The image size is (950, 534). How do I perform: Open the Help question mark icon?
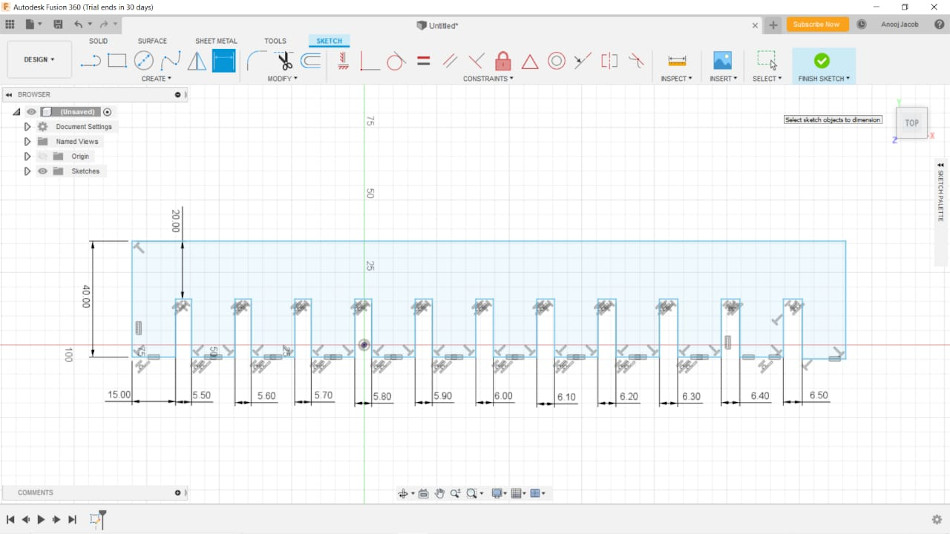tap(939, 24)
